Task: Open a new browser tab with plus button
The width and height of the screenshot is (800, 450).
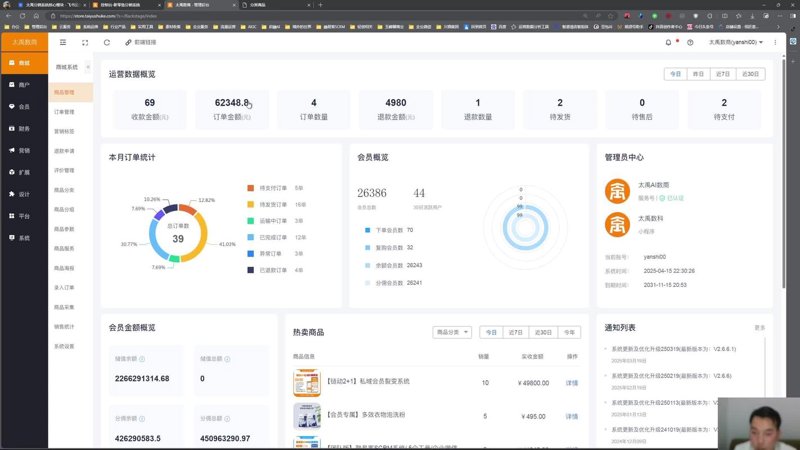Action: 320,5
